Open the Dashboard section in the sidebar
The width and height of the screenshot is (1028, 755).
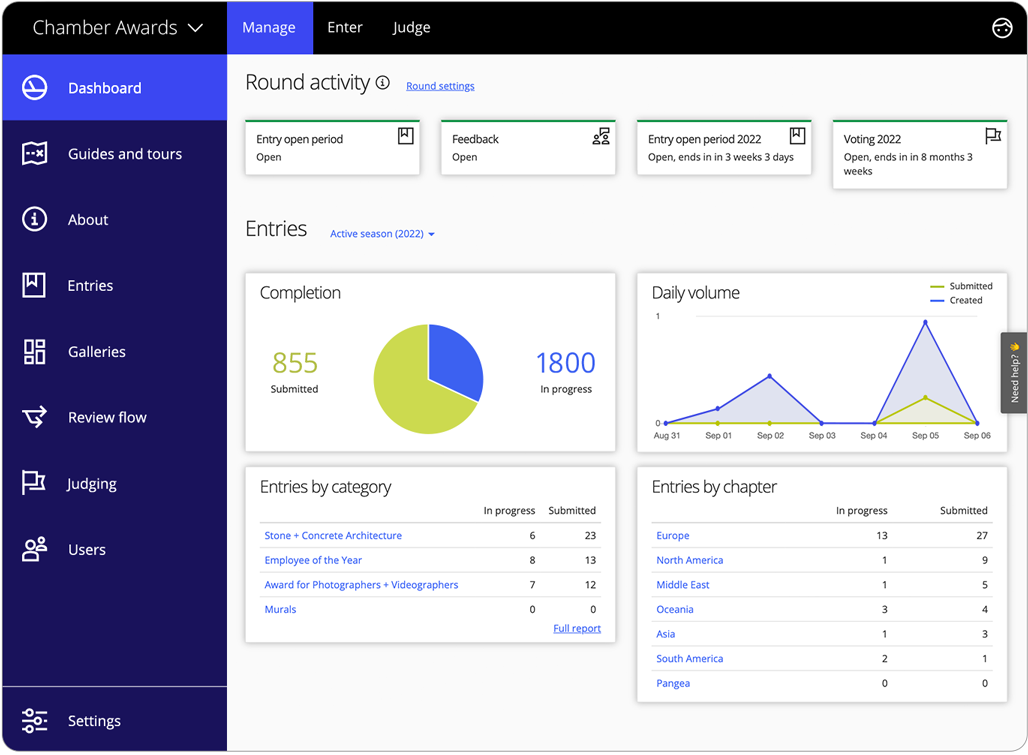33,87
